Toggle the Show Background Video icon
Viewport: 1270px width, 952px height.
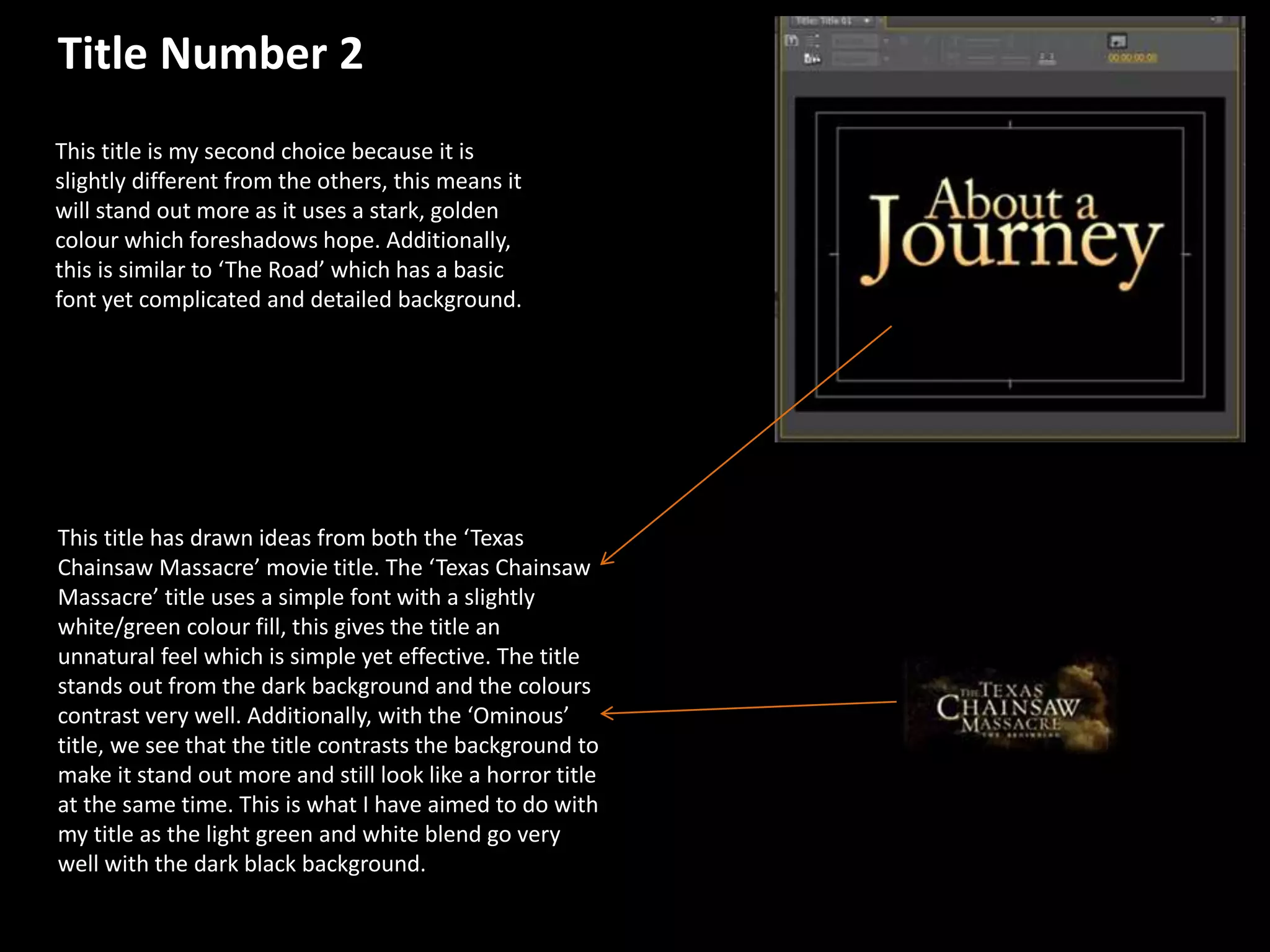click(1117, 42)
